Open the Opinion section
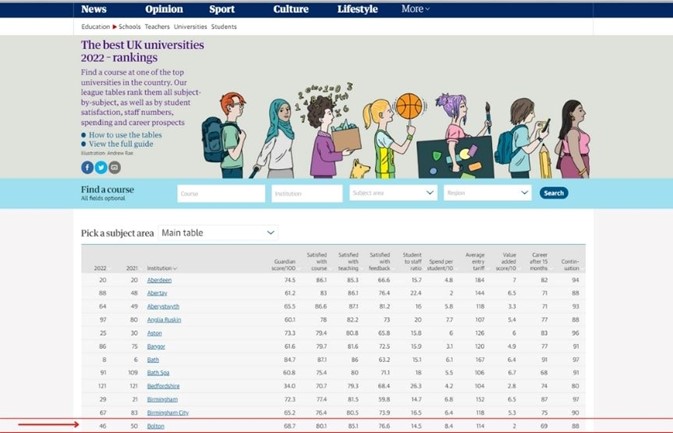This screenshot has width=673, height=433. click(x=164, y=9)
